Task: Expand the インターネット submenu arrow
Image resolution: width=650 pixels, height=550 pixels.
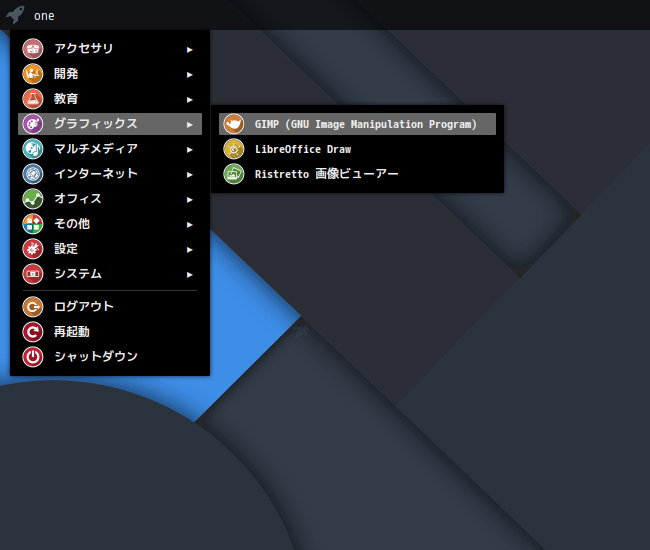Action: tap(189, 175)
